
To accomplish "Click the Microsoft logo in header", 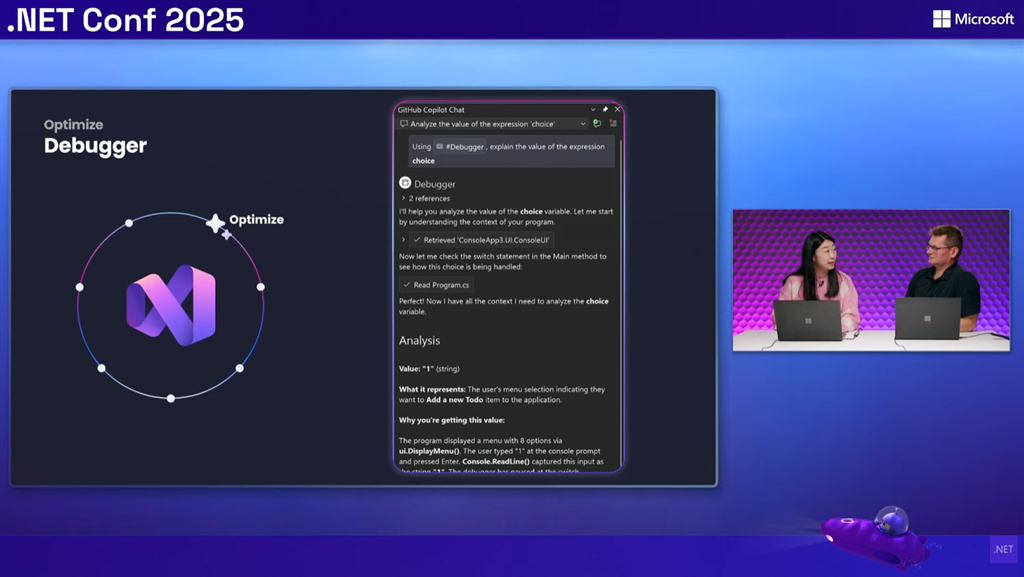I will click(x=973, y=19).
